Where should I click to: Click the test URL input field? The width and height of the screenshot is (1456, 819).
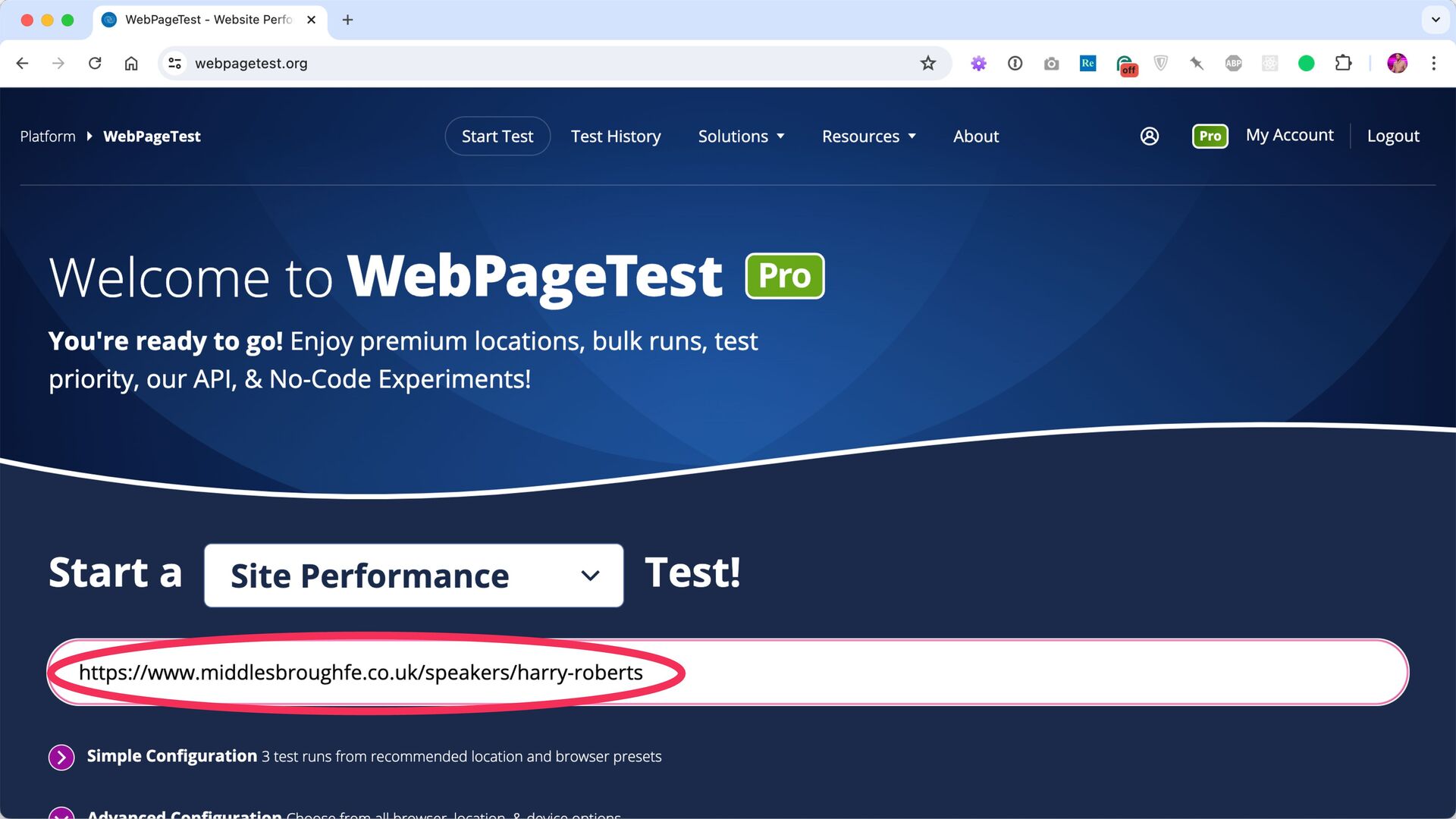728,673
